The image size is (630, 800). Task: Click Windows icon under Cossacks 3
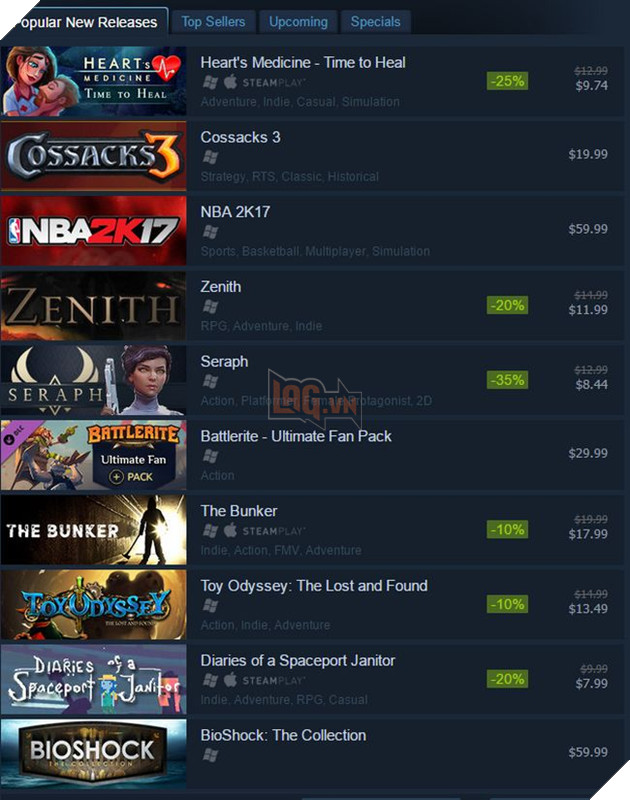(x=210, y=157)
